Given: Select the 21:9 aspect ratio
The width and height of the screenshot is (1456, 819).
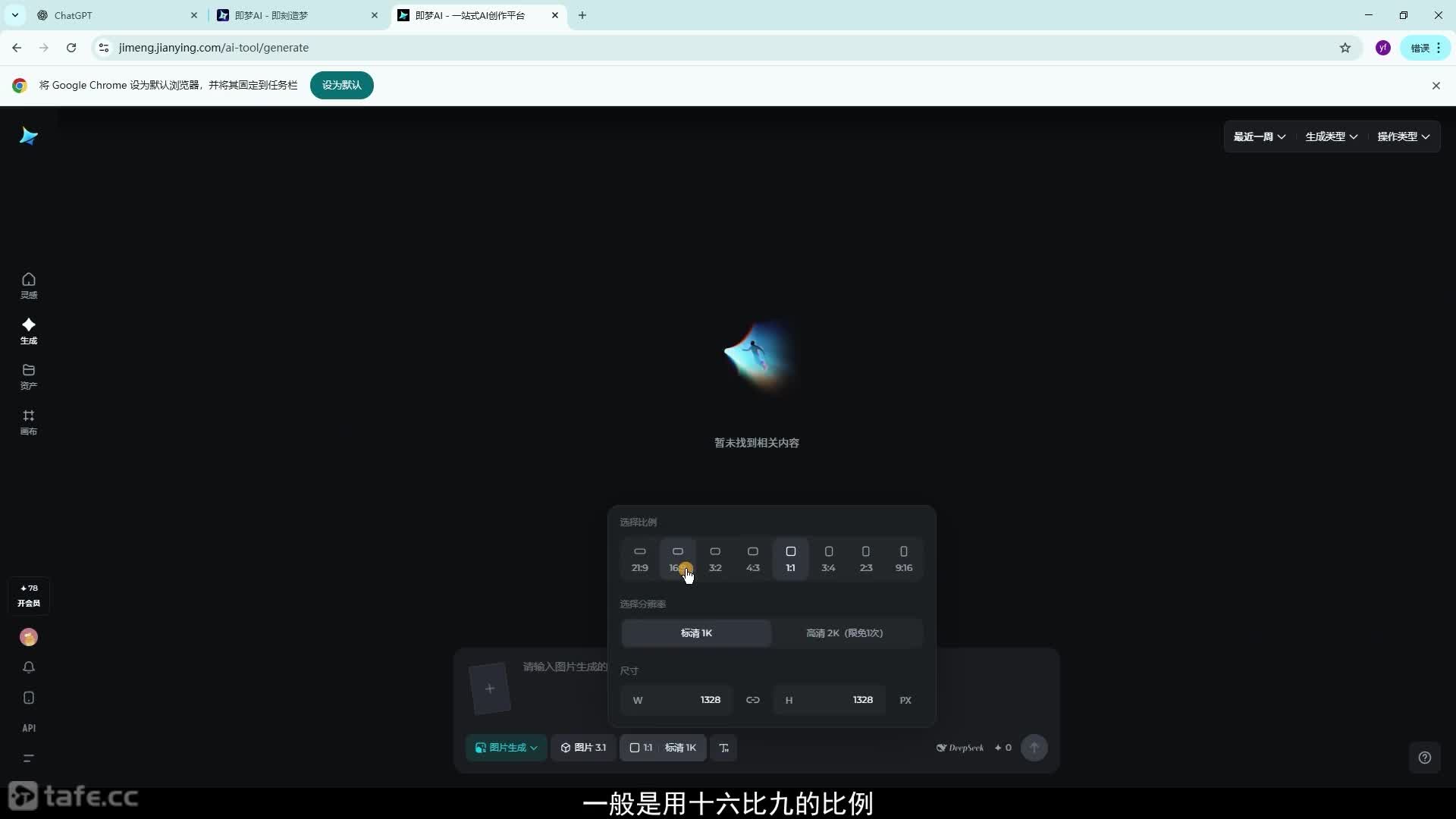Looking at the screenshot, I should coord(640,559).
